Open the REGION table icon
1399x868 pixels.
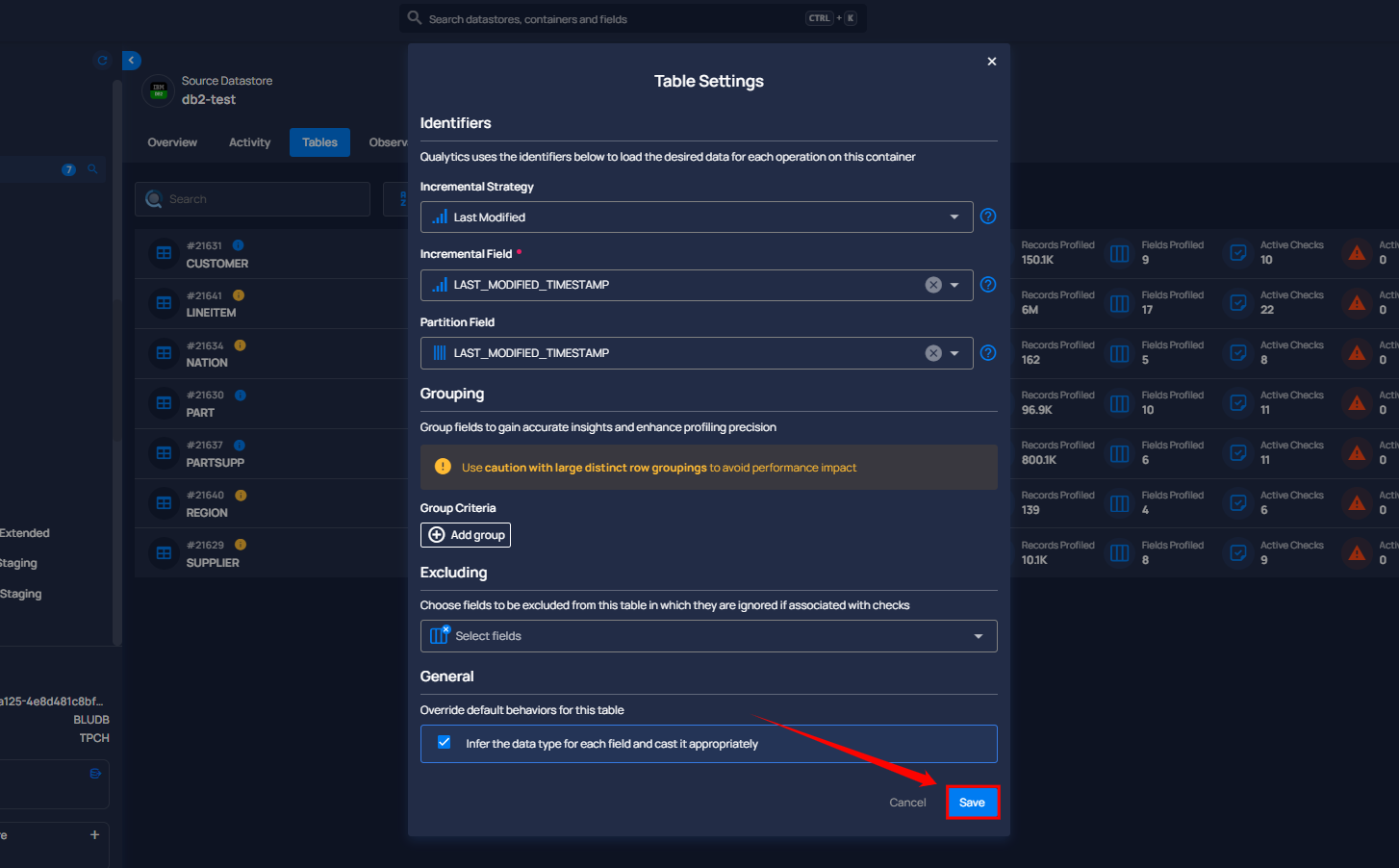click(x=164, y=503)
